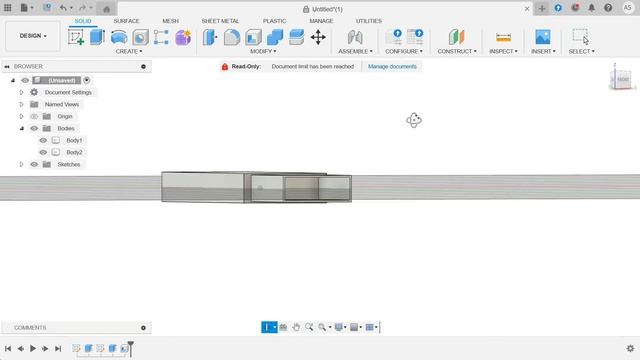
Task: Click the Undo arrow
Action: (x=63, y=8)
